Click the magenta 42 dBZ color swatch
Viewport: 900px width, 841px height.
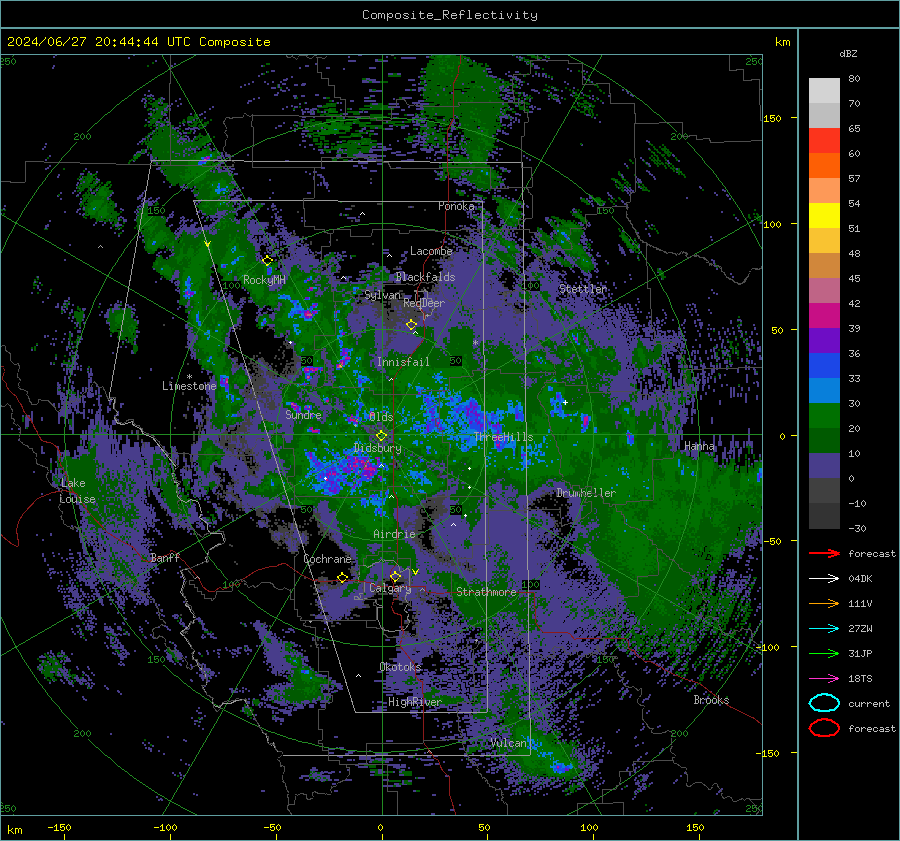click(x=824, y=315)
